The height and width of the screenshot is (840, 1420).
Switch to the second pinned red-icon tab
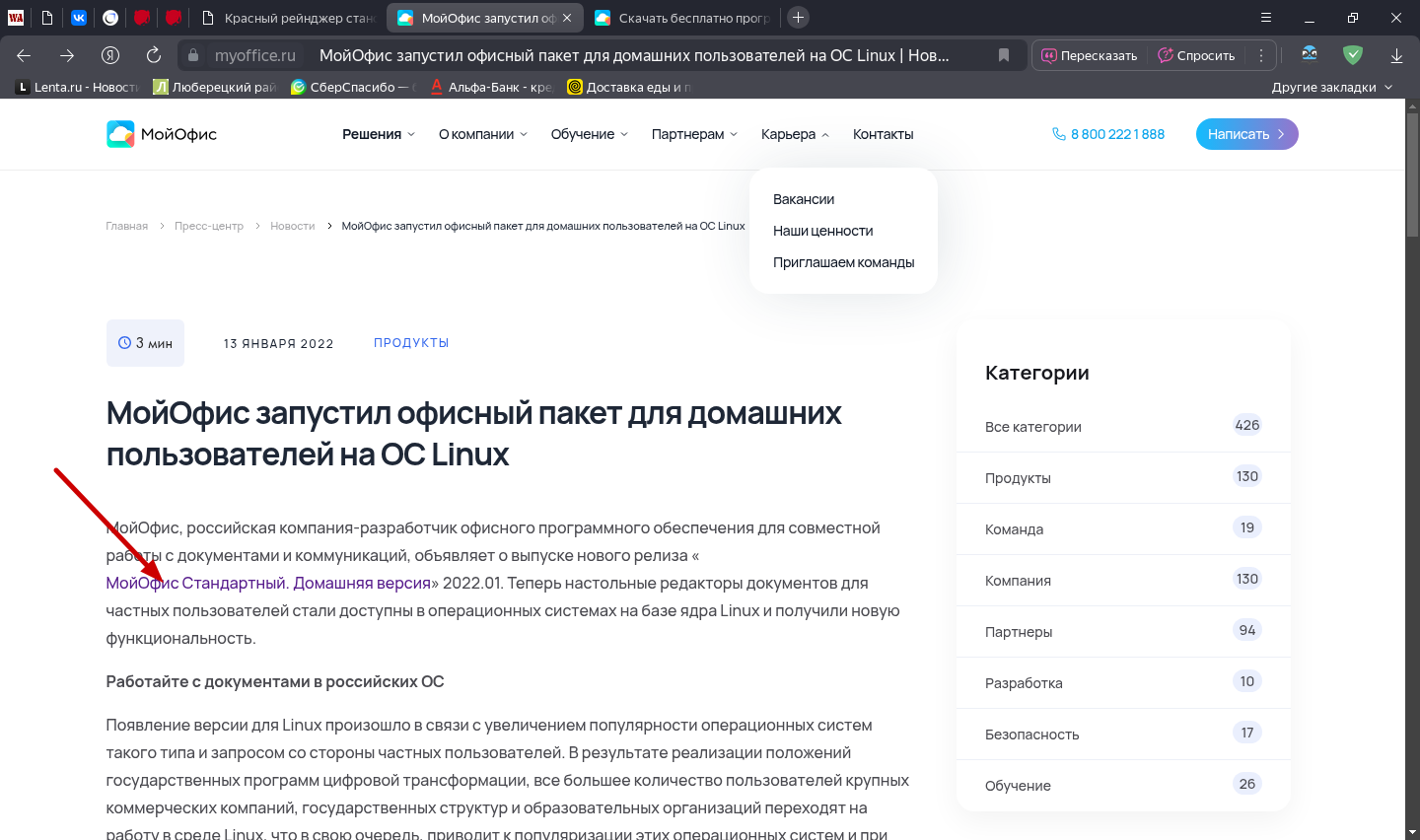[x=174, y=18]
